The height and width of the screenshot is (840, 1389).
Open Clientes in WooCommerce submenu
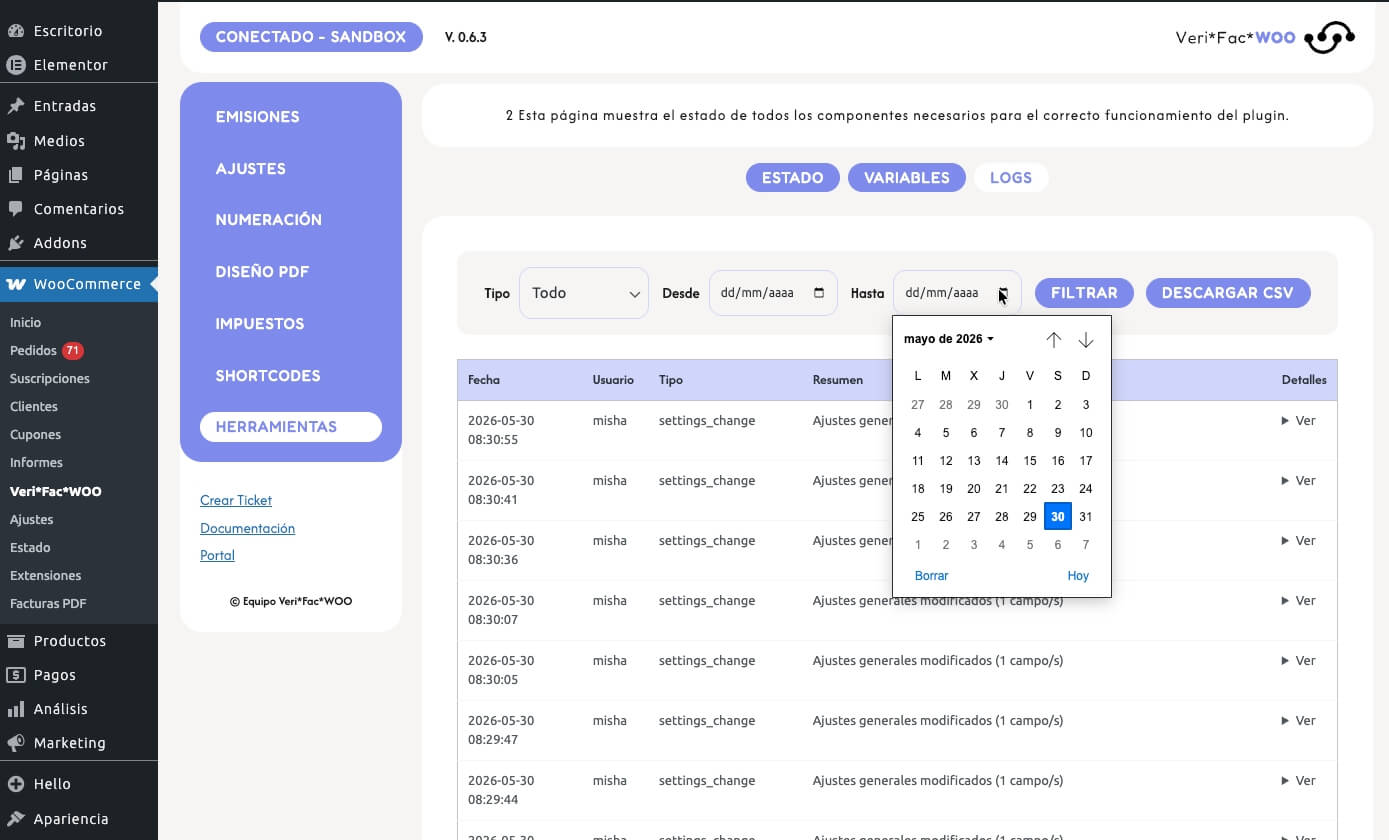point(34,407)
